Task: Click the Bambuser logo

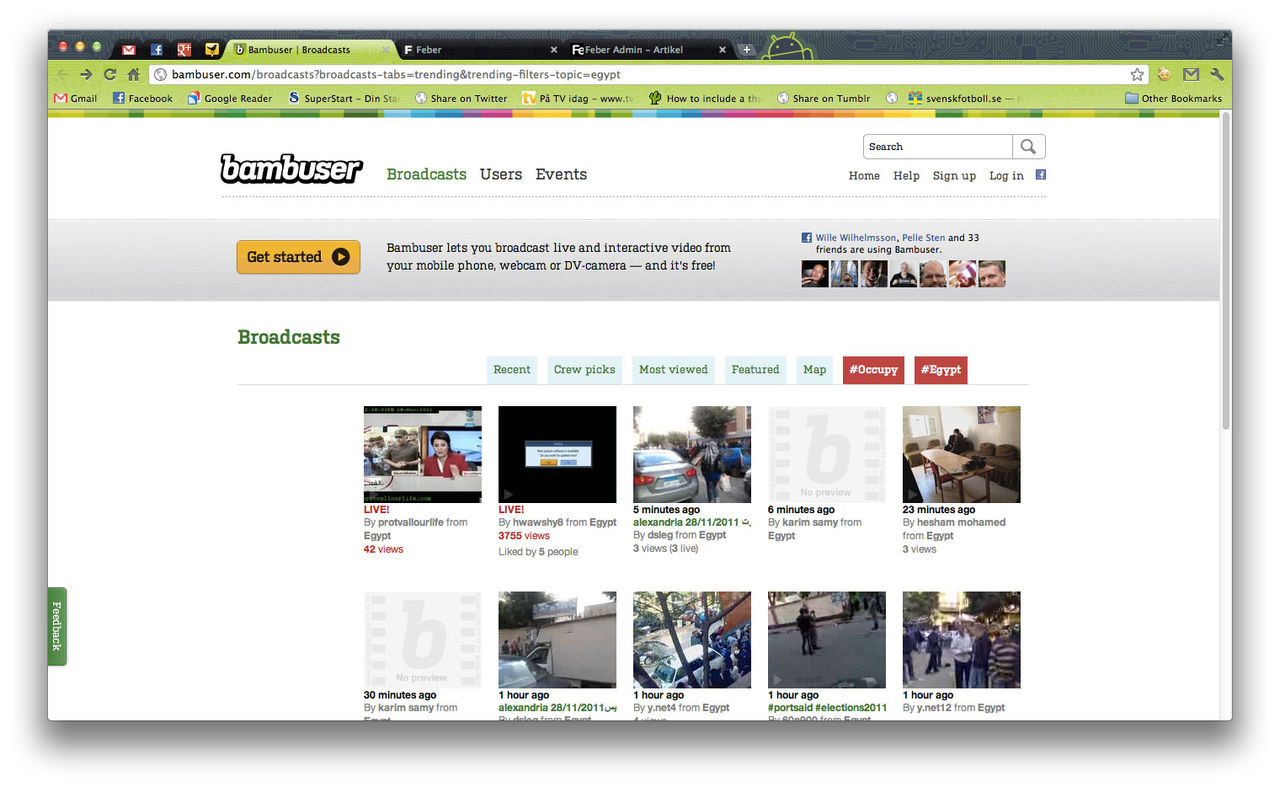Action: click(x=291, y=169)
